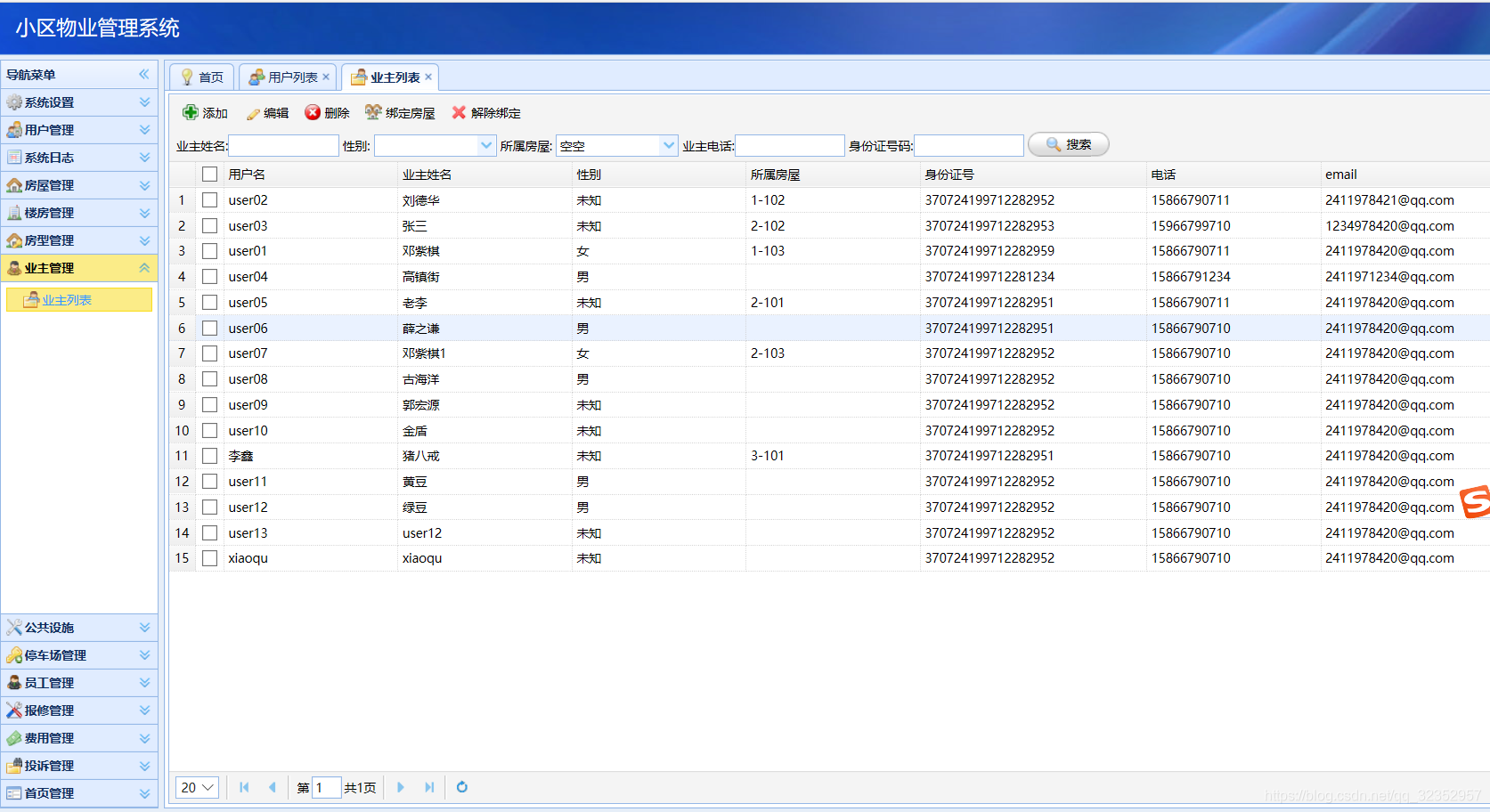Viewport: 1490px width, 812px height.
Task: Open 停车场管理 sidebar section
Action: pos(79,655)
